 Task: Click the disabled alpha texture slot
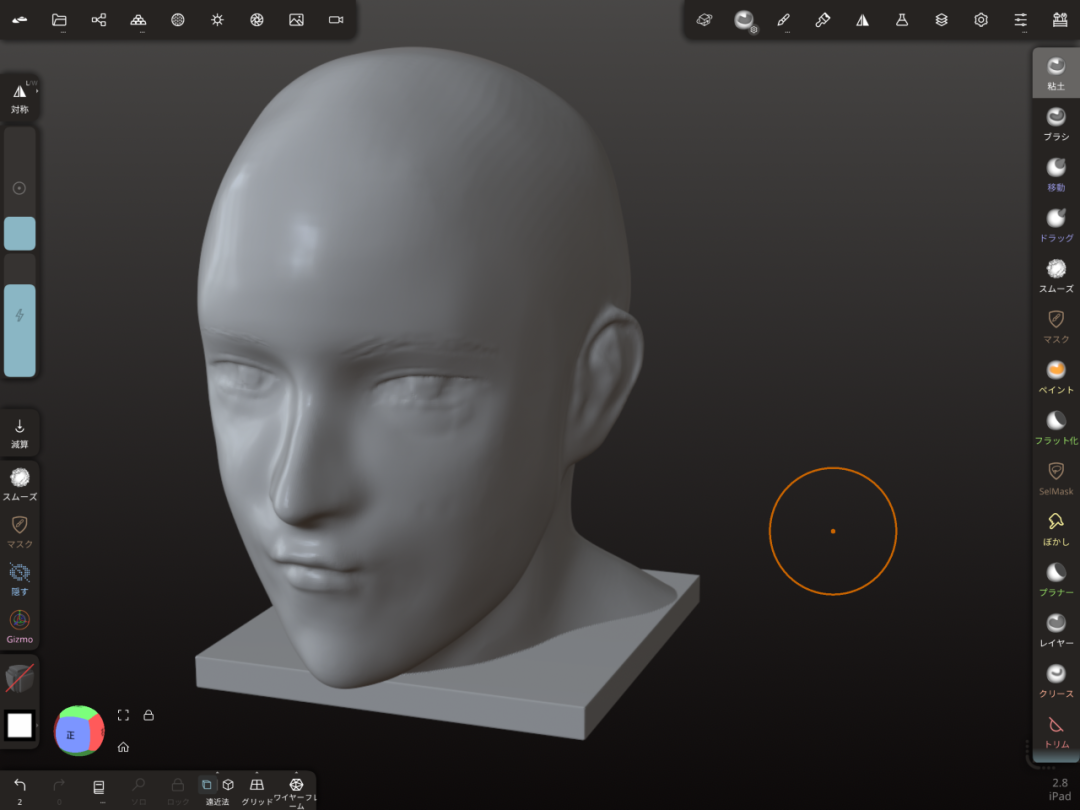coord(19,678)
